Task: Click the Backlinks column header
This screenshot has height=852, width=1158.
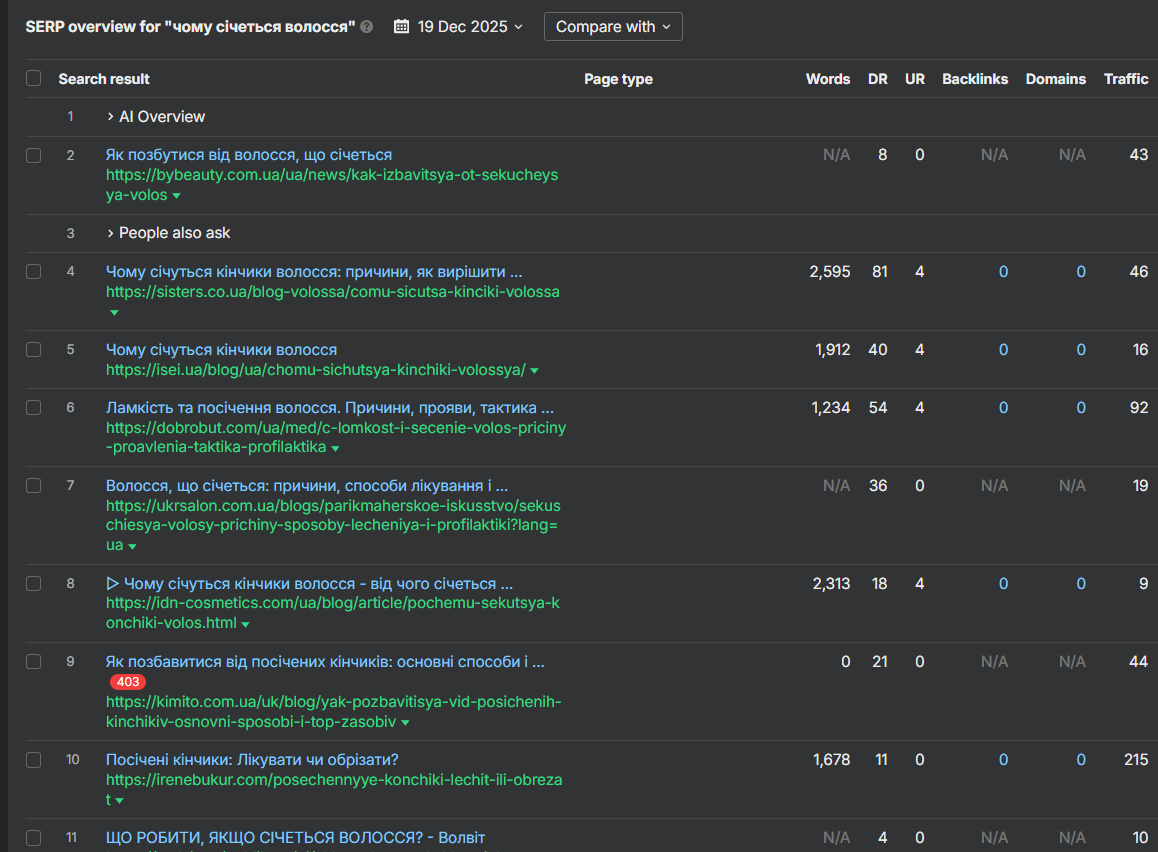Action: [x=975, y=79]
